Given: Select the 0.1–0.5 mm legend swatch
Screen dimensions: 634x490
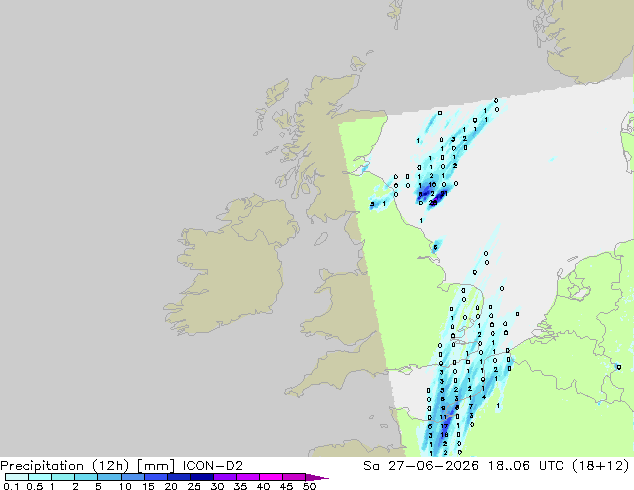Looking at the screenshot, I should coord(17,477).
